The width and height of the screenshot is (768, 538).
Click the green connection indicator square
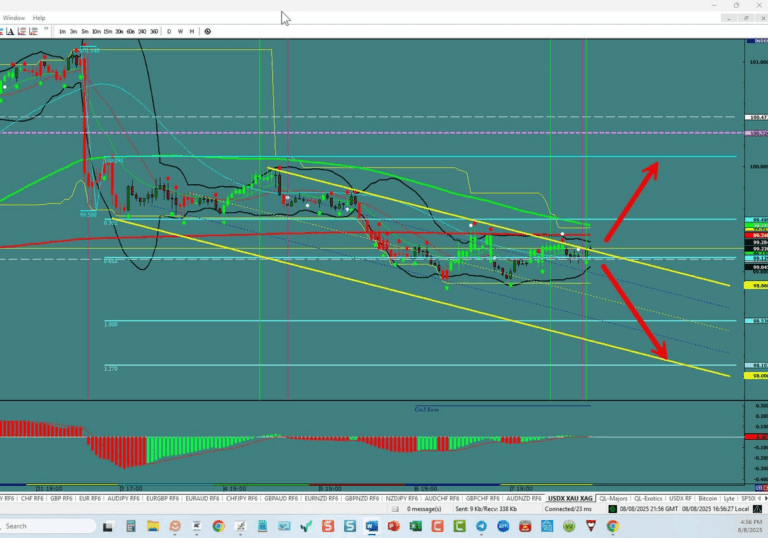612,509
